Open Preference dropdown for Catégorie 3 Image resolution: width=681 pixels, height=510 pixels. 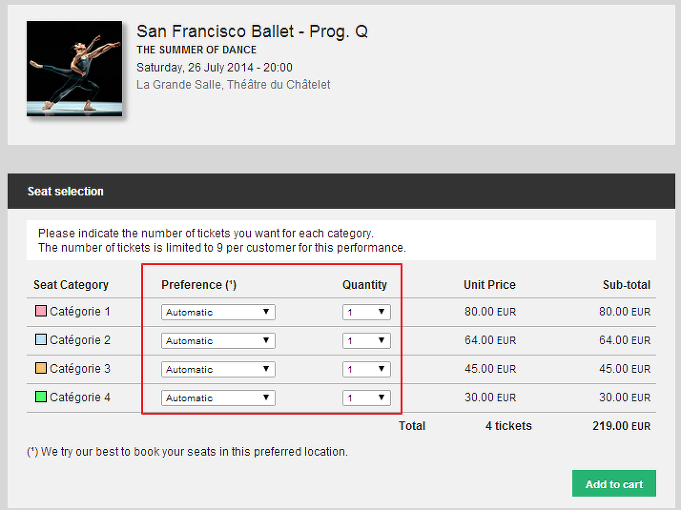(x=218, y=369)
